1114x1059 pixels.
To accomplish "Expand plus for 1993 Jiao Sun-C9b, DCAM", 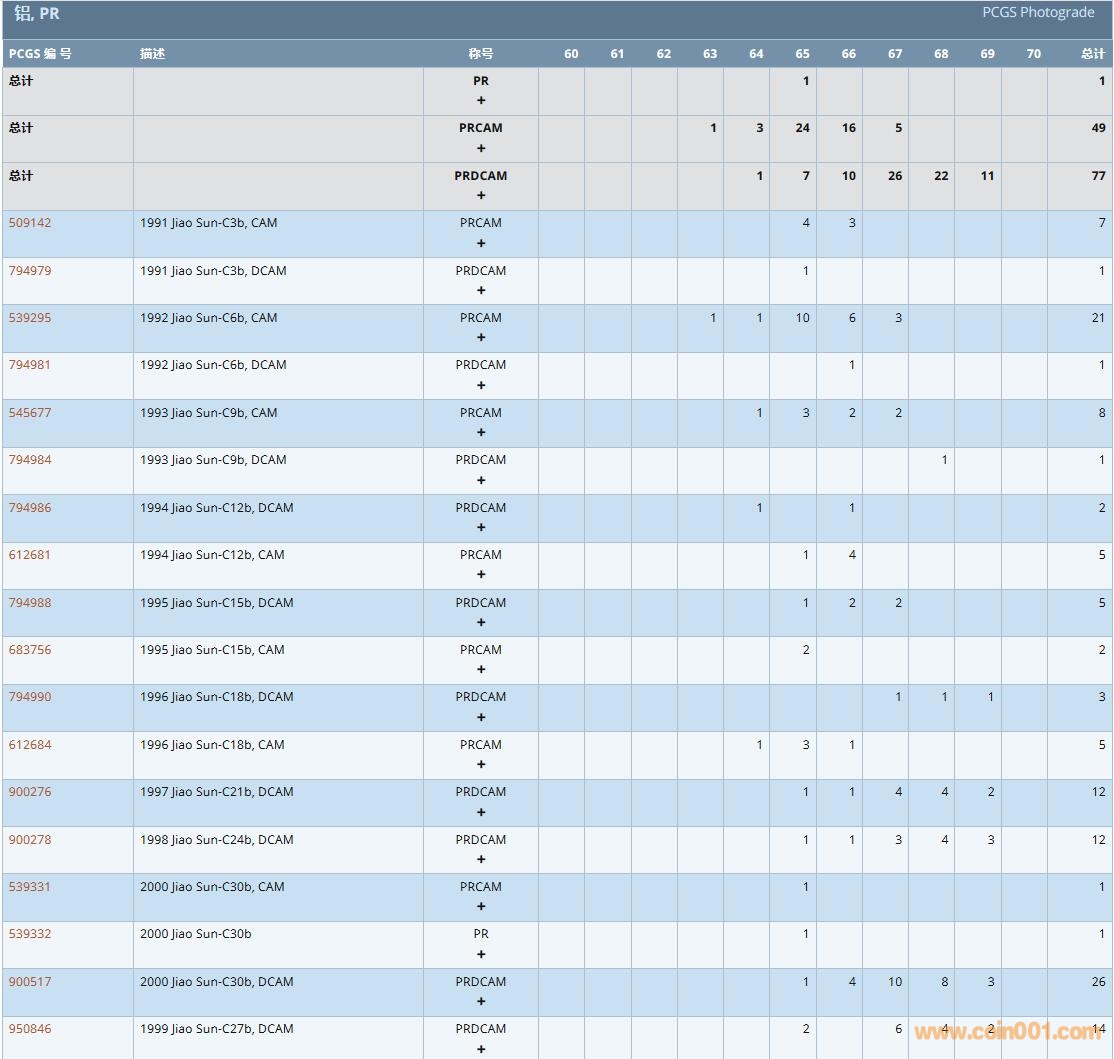I will pyautogui.click(x=481, y=480).
